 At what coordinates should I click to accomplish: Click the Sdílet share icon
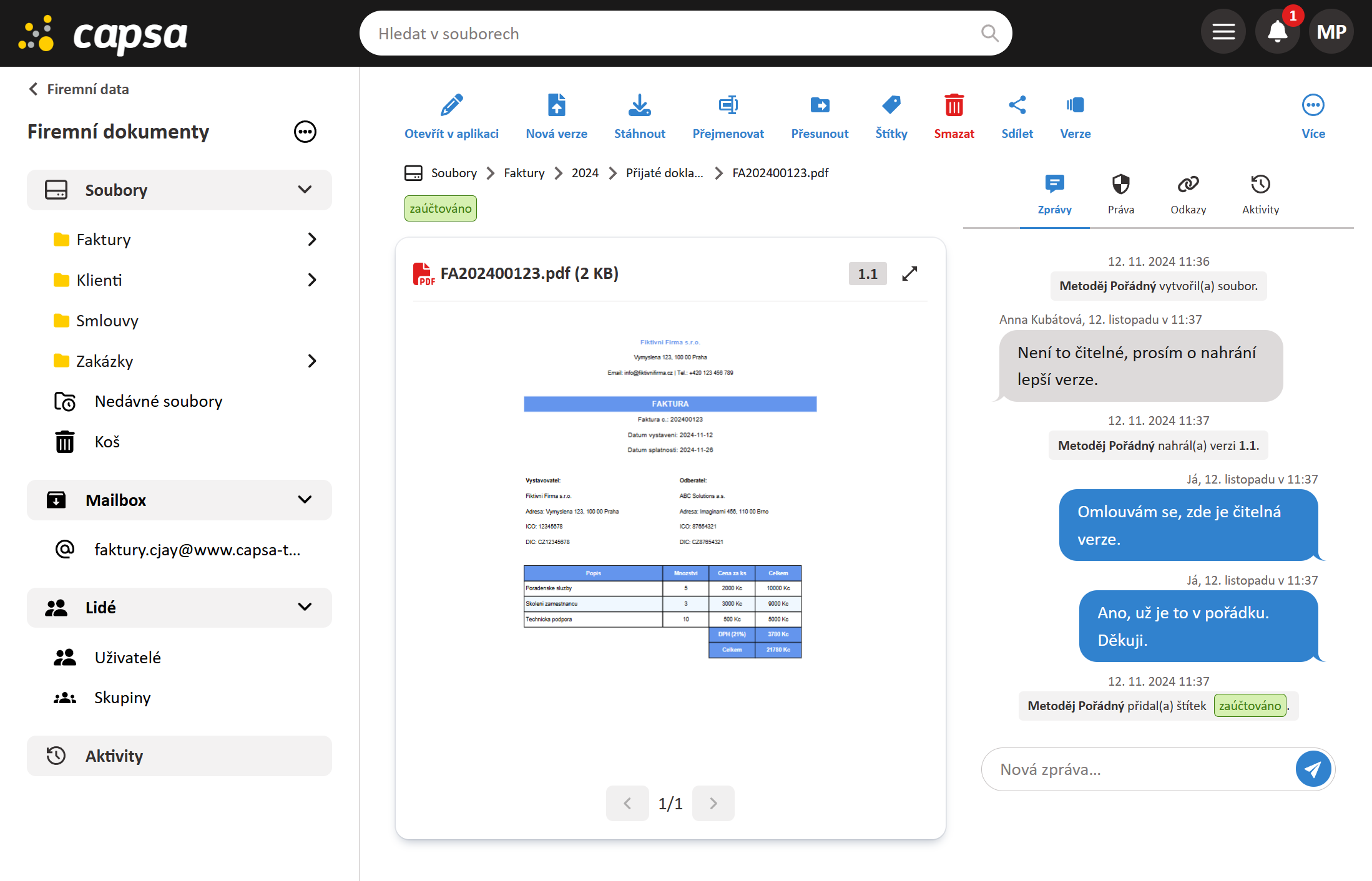pos(1017,105)
